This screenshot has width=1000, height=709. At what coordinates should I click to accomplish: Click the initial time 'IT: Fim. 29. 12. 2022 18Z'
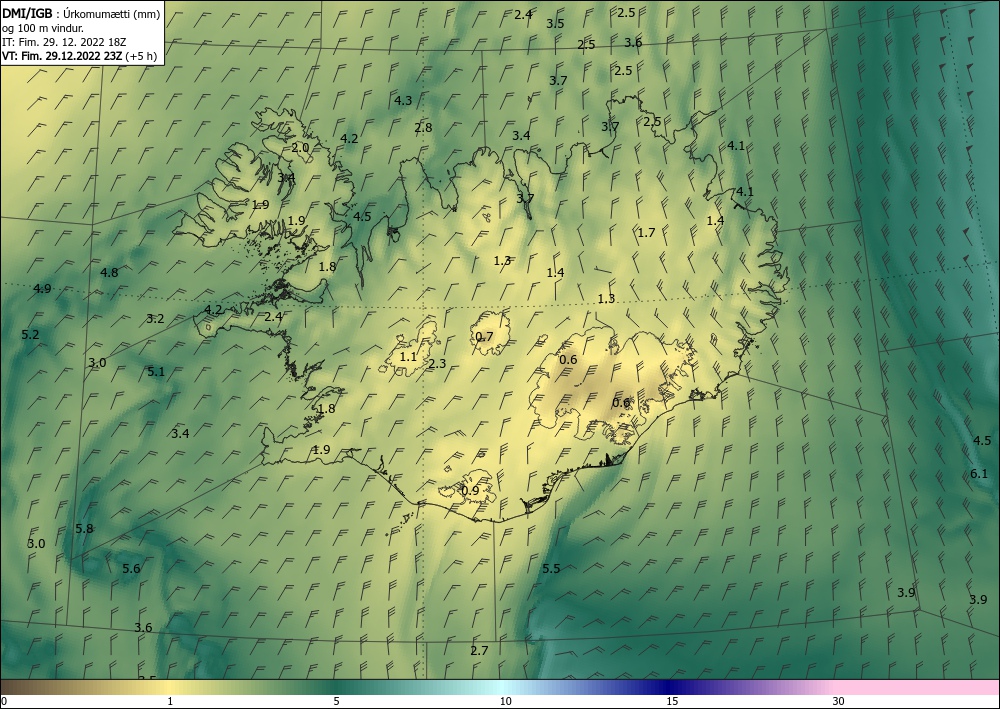tap(64, 42)
